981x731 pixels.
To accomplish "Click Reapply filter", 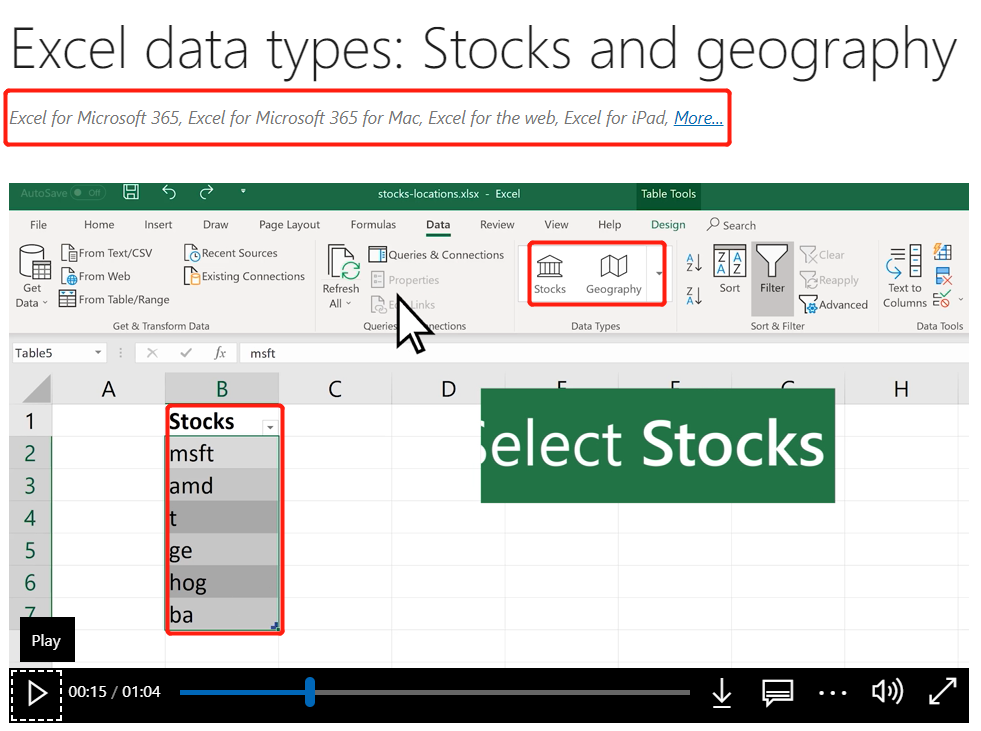I will (x=830, y=280).
